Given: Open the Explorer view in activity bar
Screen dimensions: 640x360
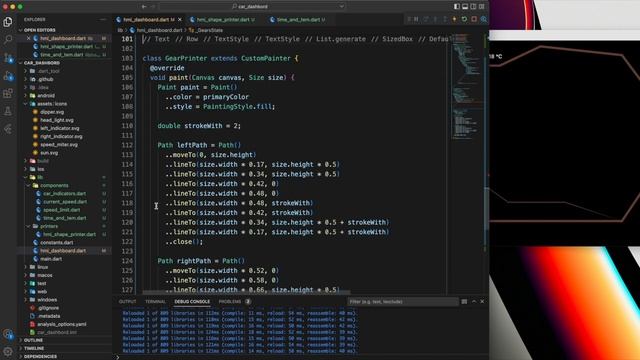Looking at the screenshot, I should coord(8,22).
